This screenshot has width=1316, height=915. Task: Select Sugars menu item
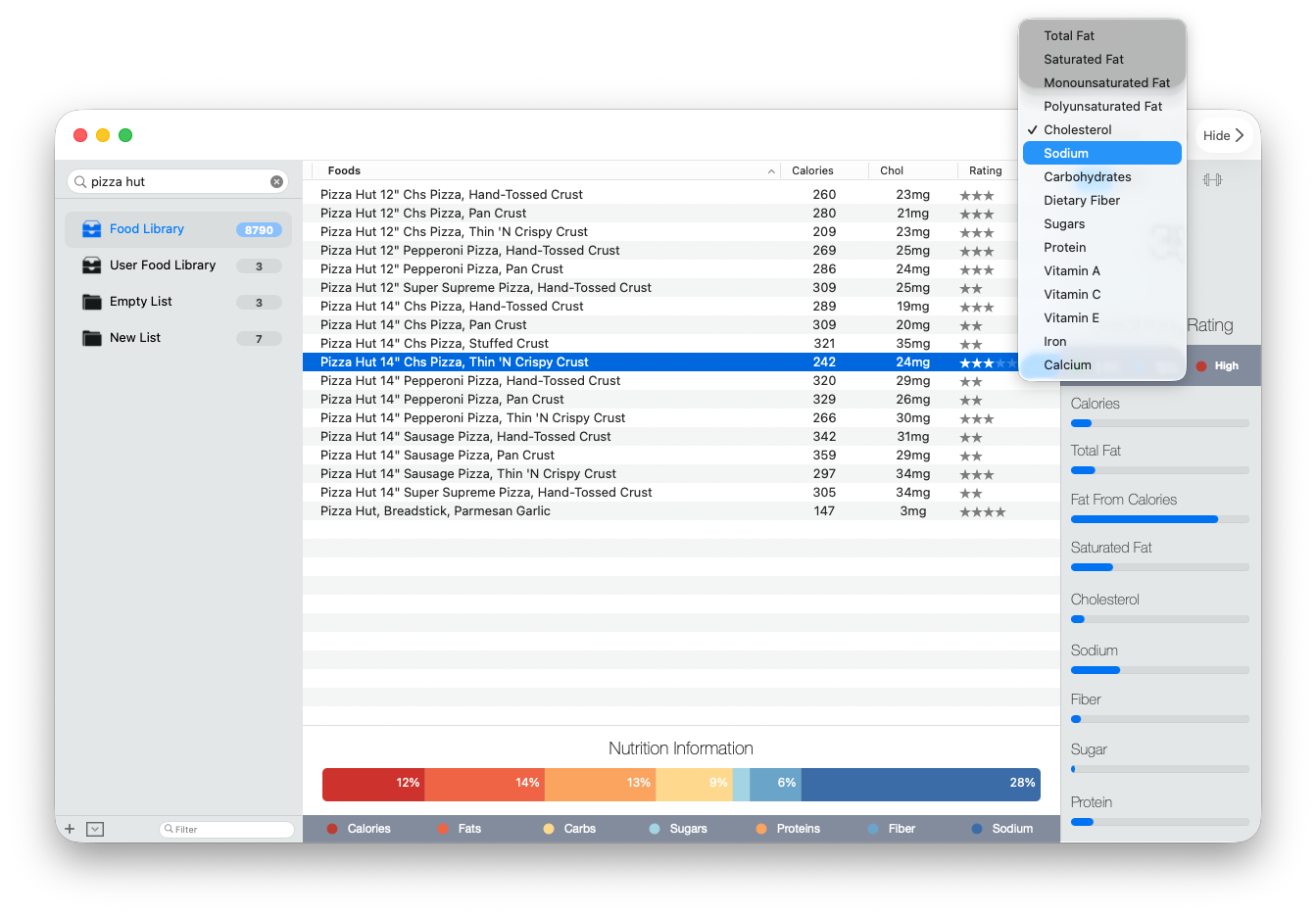point(1102,223)
